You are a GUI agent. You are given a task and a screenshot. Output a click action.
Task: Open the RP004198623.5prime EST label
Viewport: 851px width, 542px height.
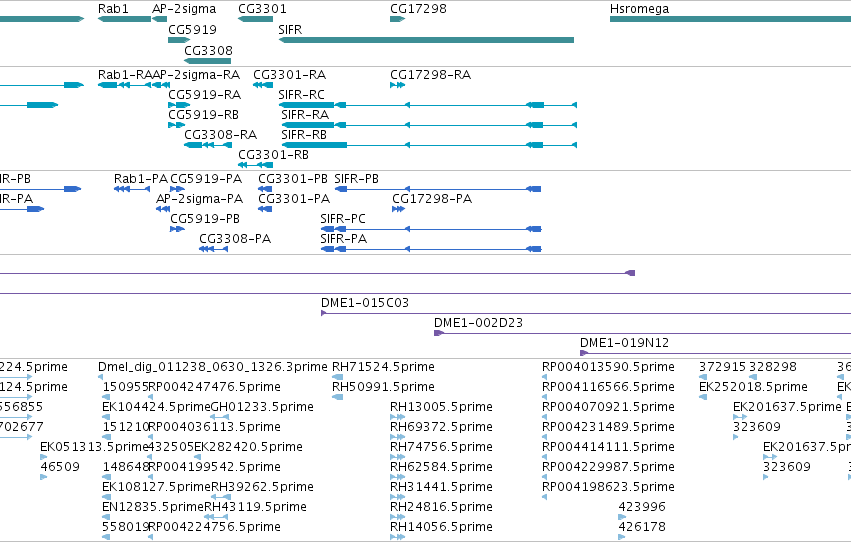pos(608,488)
